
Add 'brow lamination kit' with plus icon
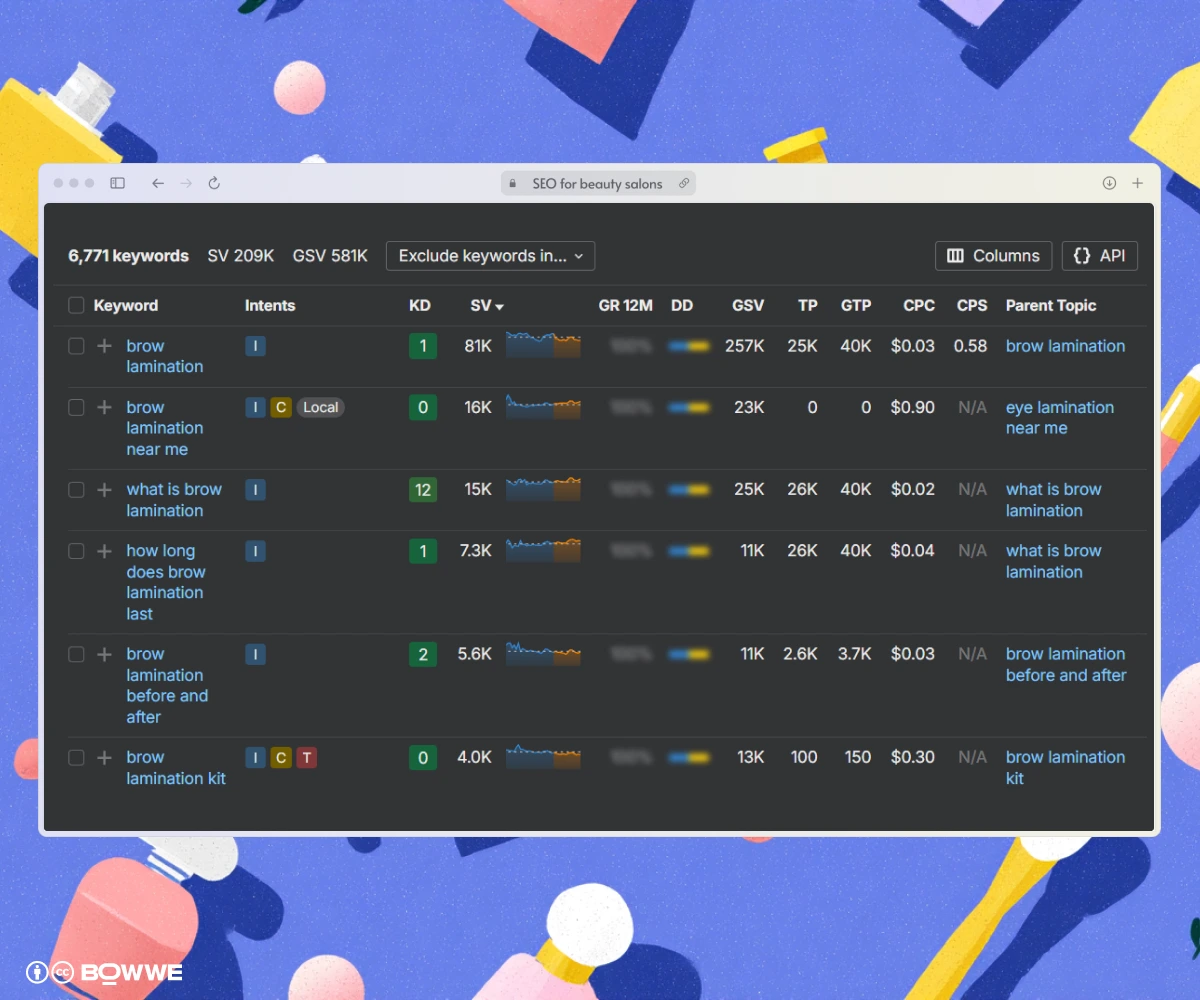104,758
